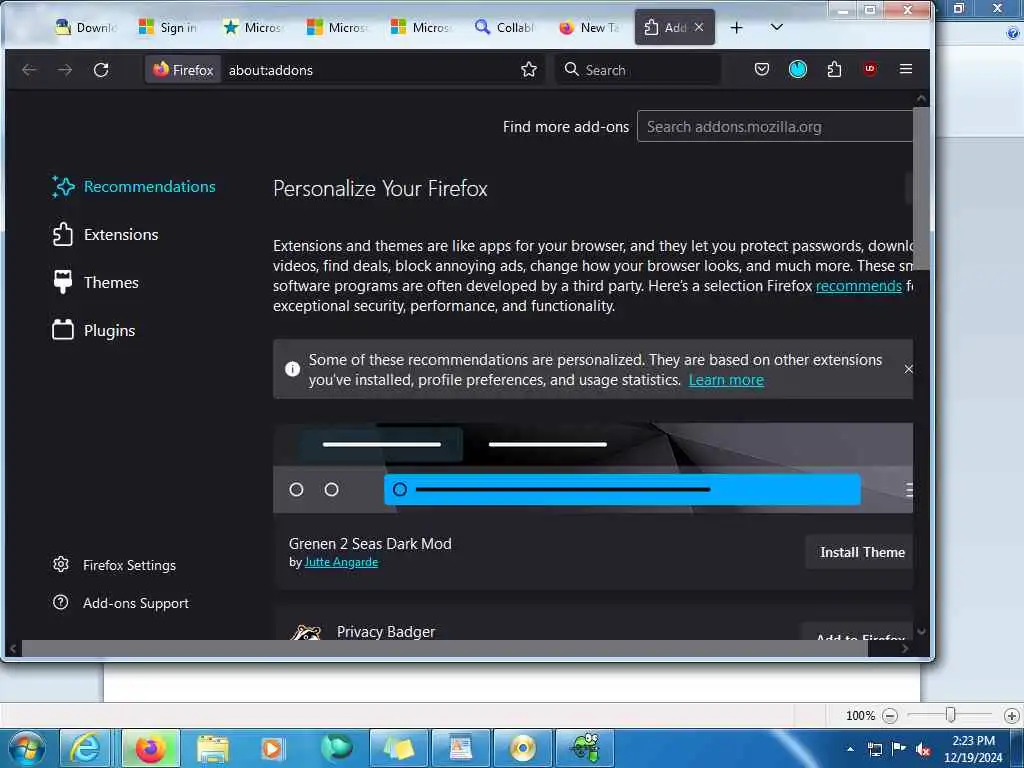The height and width of the screenshot is (768, 1024).
Task: Close the Add-ons tab
Action: (699, 27)
